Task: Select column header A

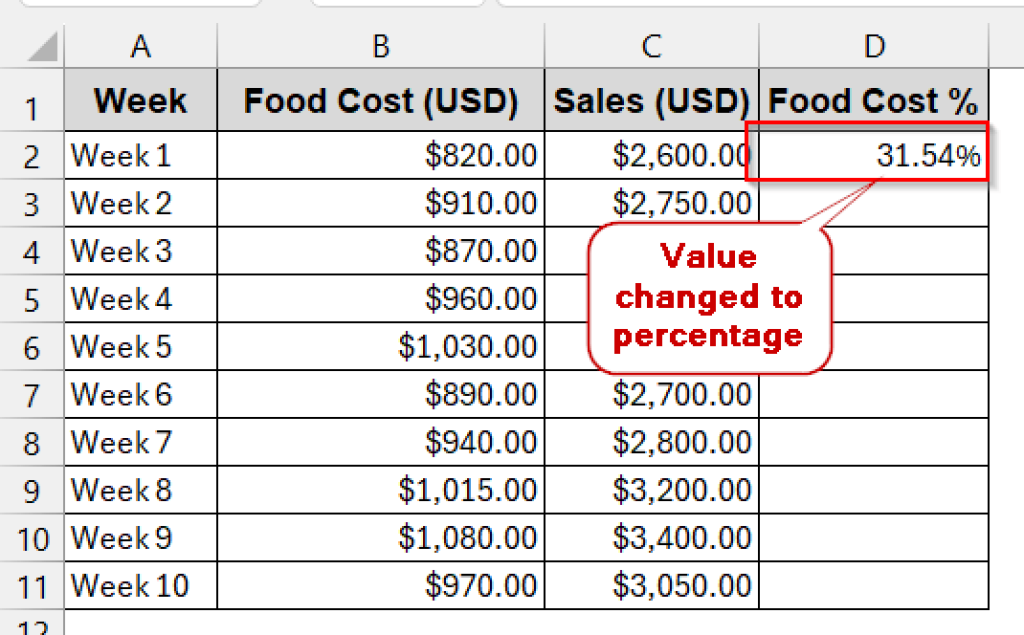Action: (x=140, y=45)
